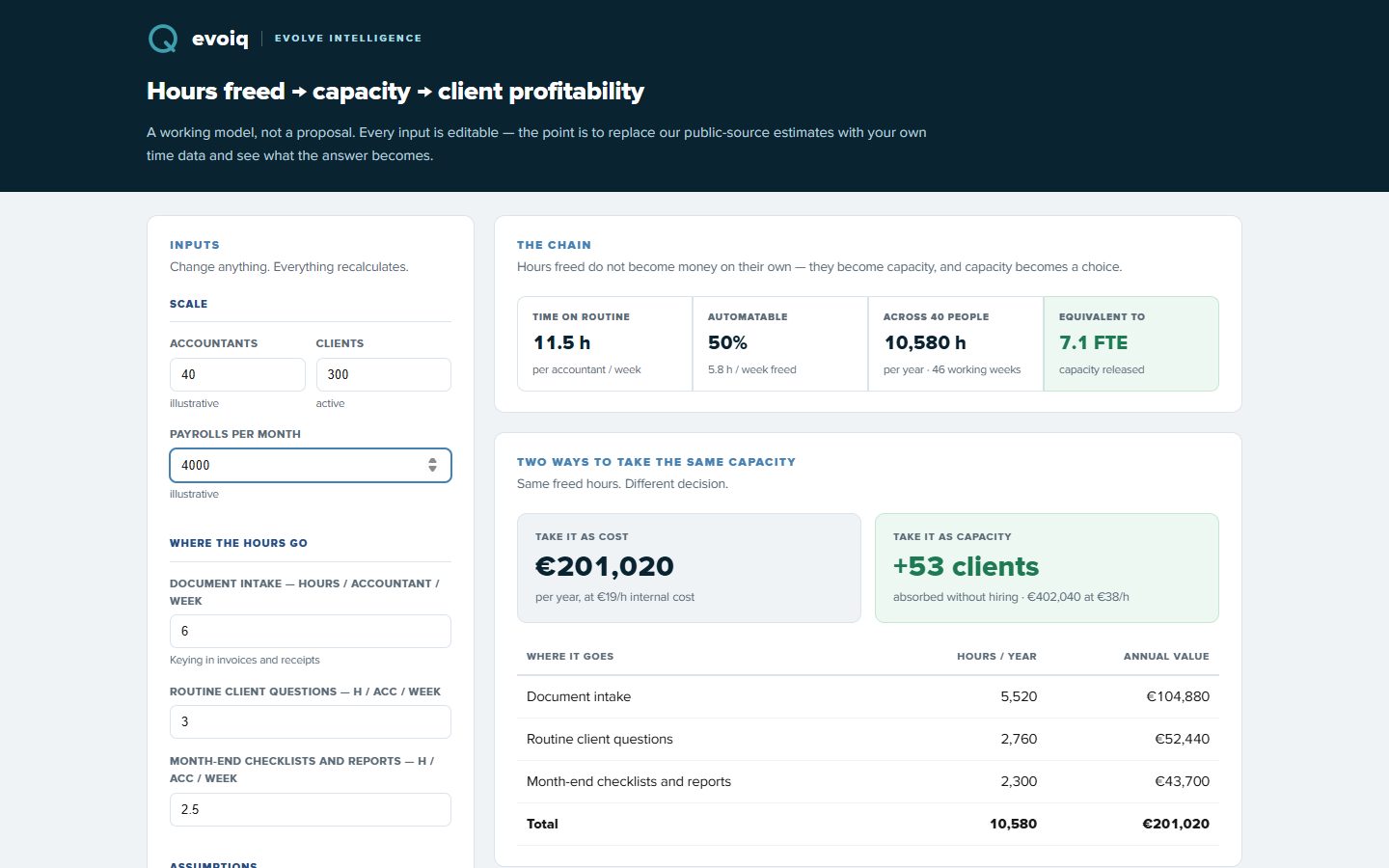Select the Take it as cost card
Image resolution: width=1389 pixels, height=868 pixels.
(x=689, y=568)
